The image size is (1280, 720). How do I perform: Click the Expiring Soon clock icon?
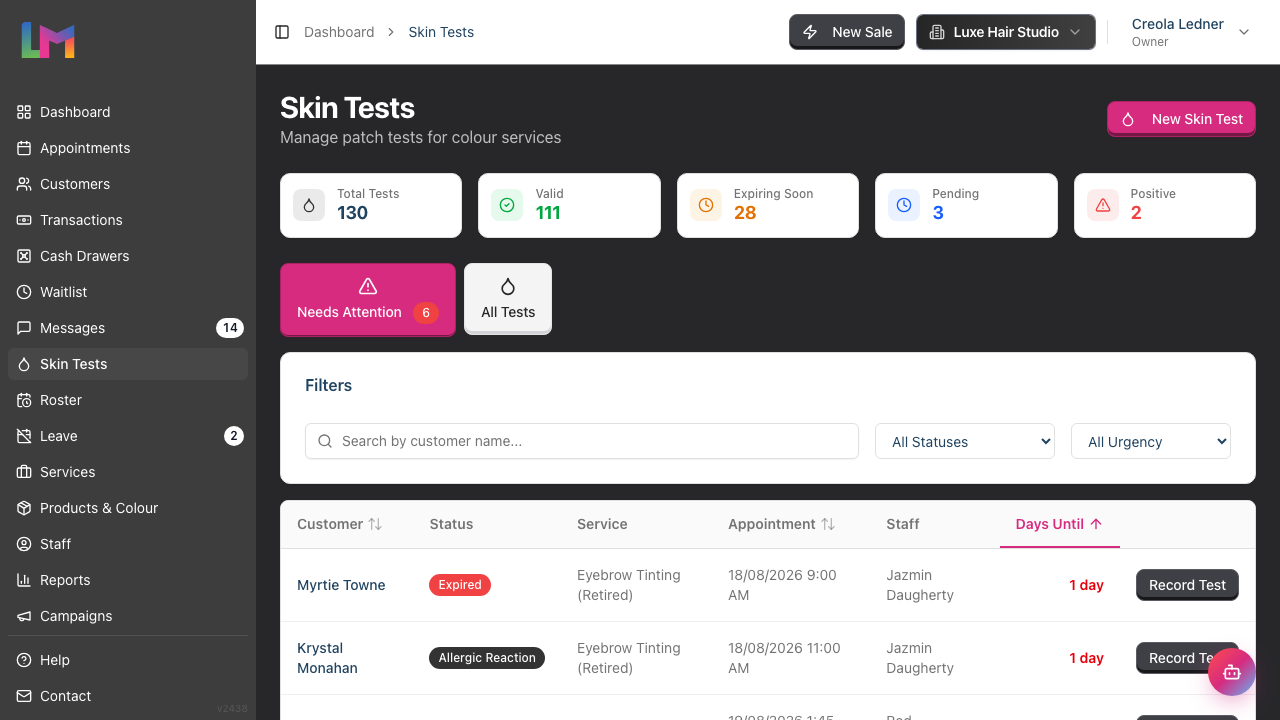(706, 205)
